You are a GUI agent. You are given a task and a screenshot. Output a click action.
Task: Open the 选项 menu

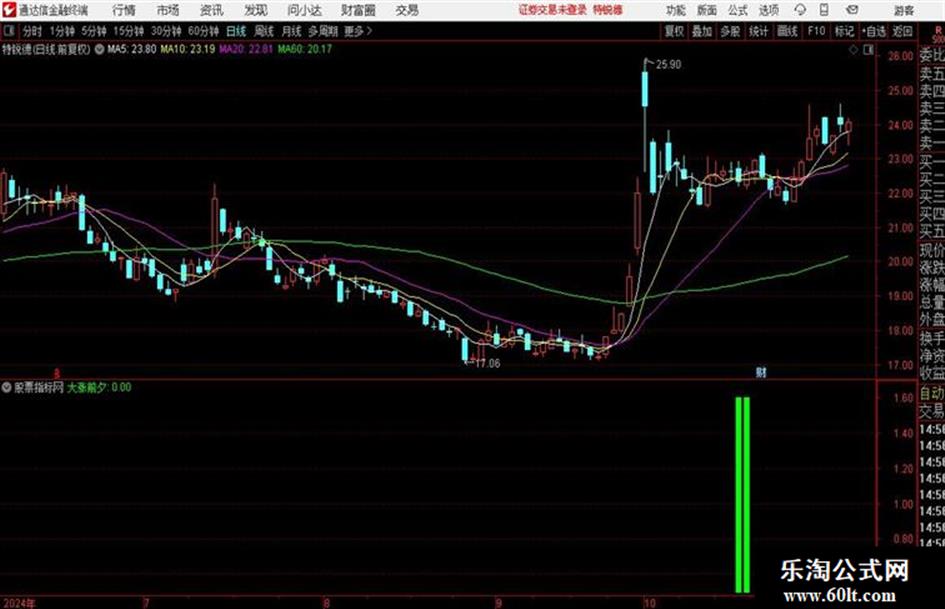click(x=769, y=10)
